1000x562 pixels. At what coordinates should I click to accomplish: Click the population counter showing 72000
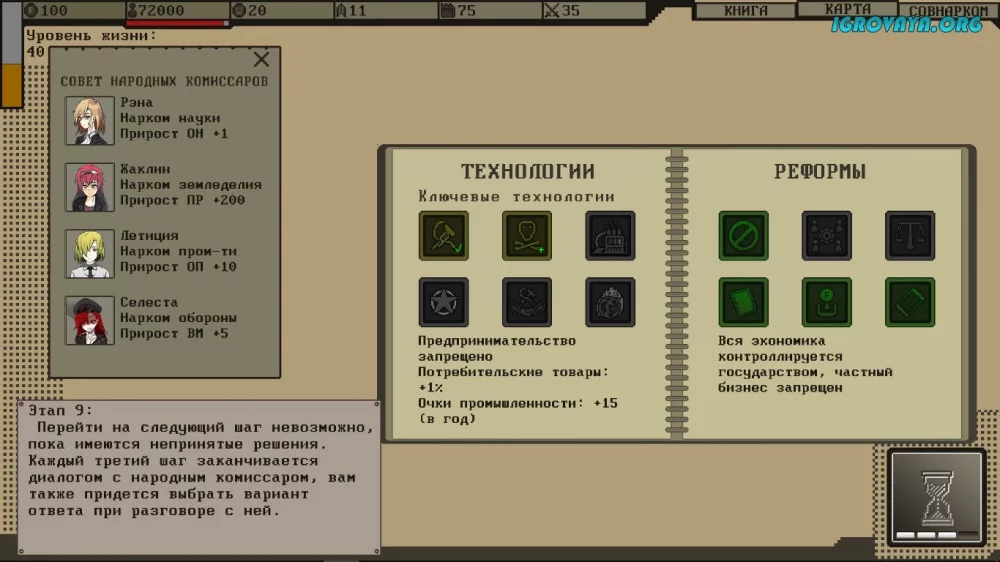pyautogui.click(x=177, y=11)
